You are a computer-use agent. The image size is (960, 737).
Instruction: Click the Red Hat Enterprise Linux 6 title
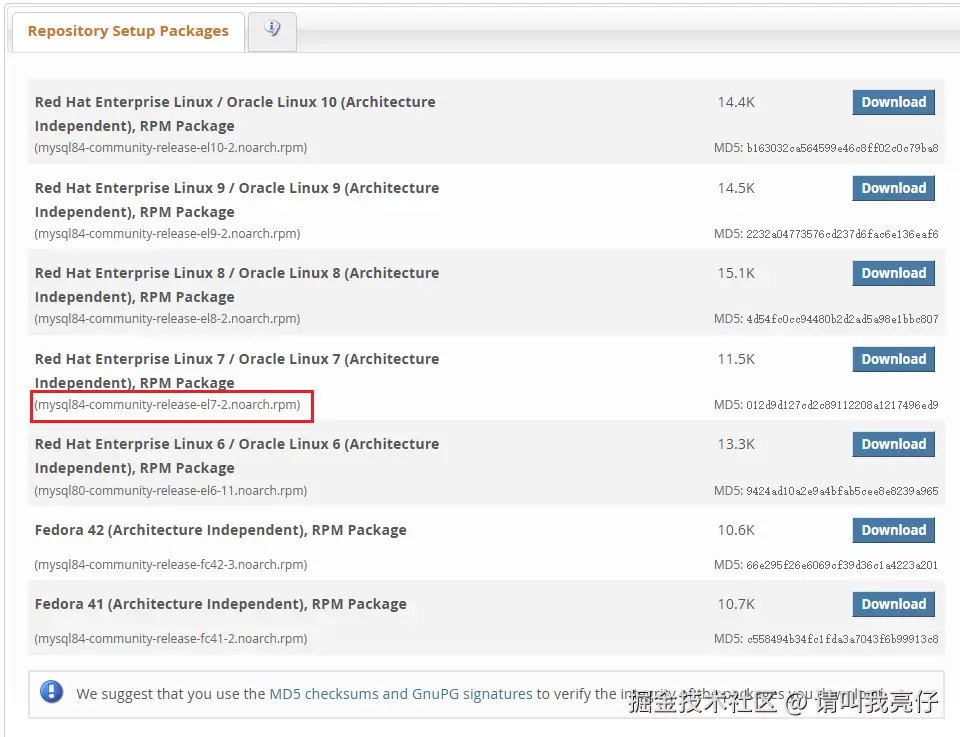click(237, 455)
